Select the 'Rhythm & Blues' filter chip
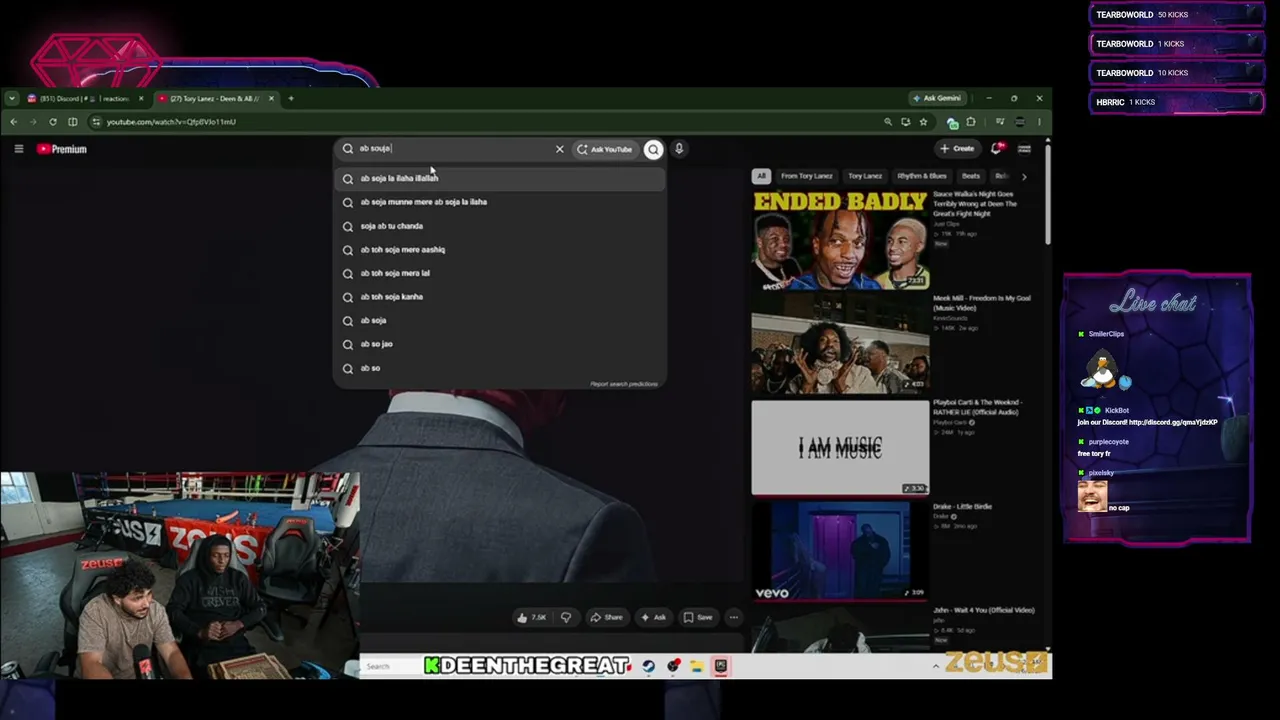 pos(922,176)
